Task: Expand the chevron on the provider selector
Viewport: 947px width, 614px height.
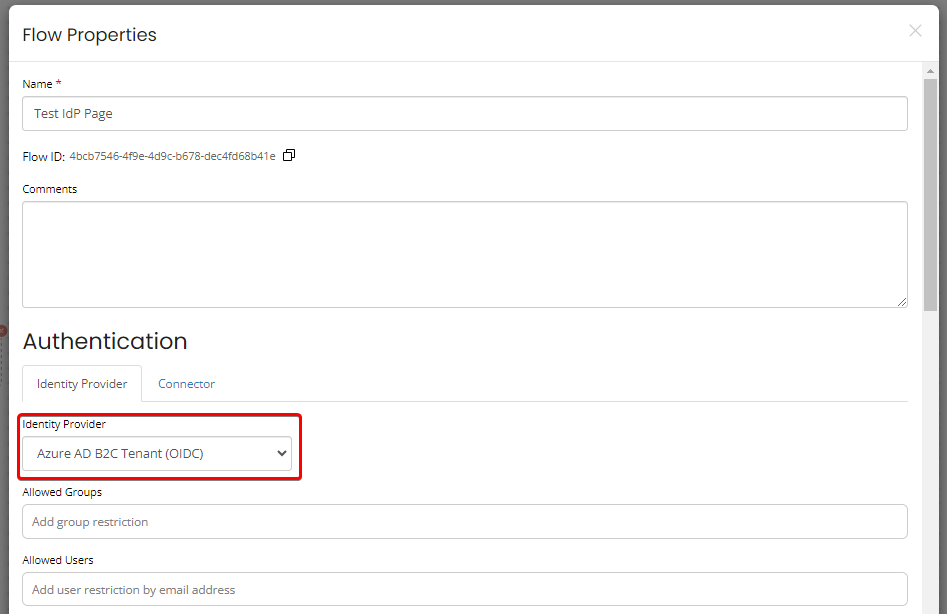Action: tap(282, 453)
